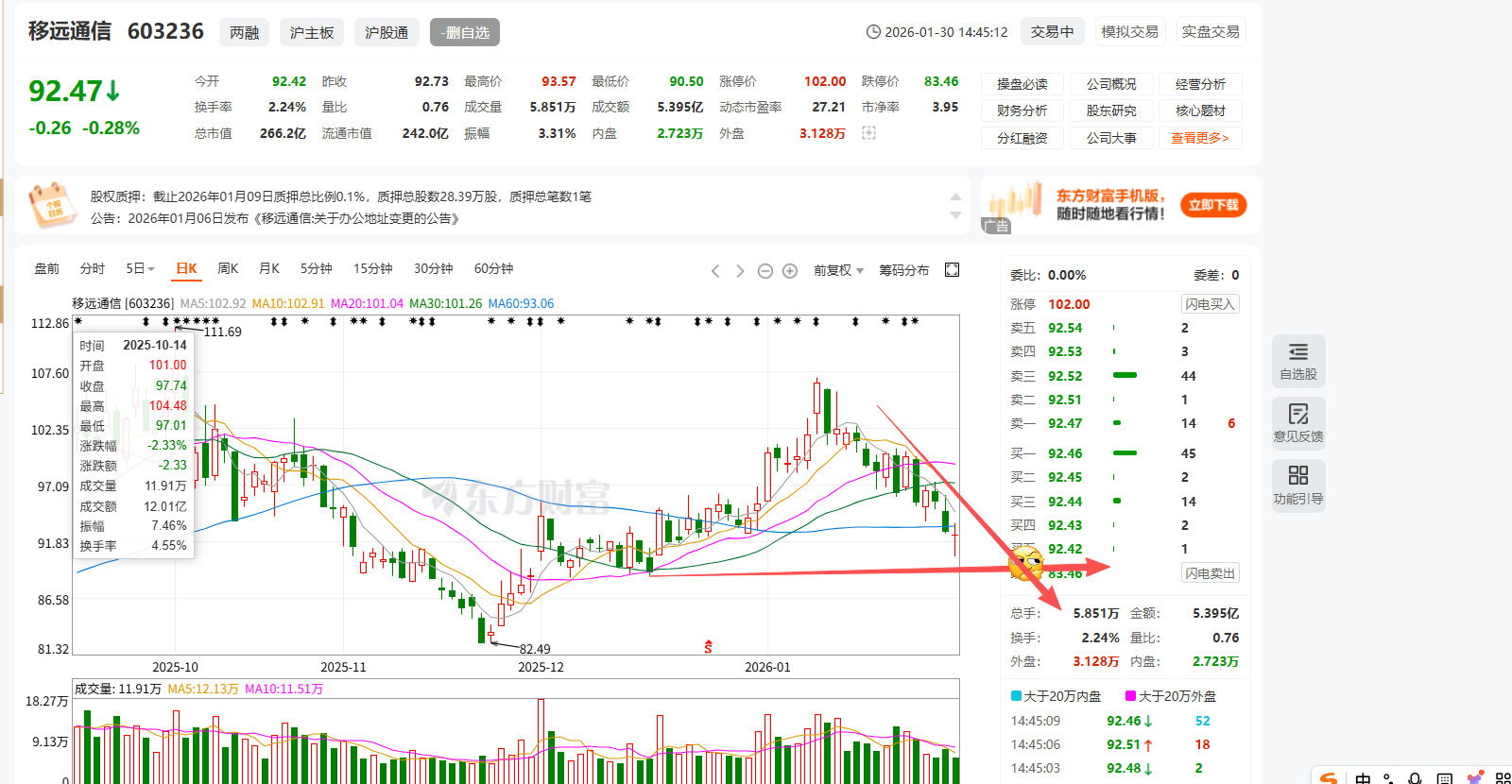1512x784 pixels.
Task: Click 买一 price 92.46 row
Action: [1125, 453]
